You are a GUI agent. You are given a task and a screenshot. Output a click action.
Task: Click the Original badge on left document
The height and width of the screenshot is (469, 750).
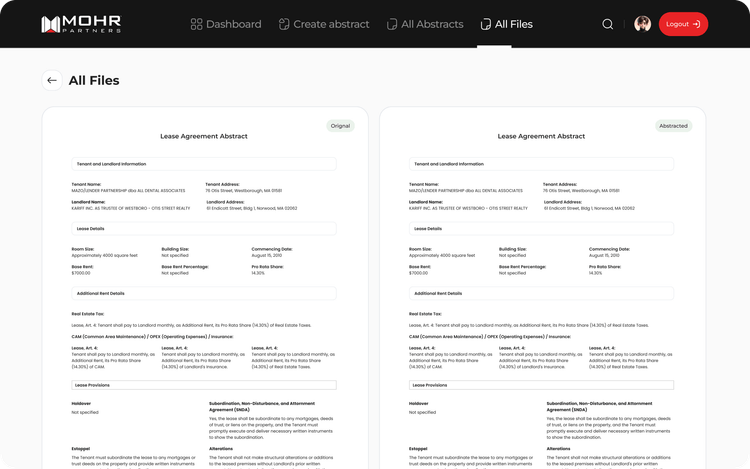[341, 126]
